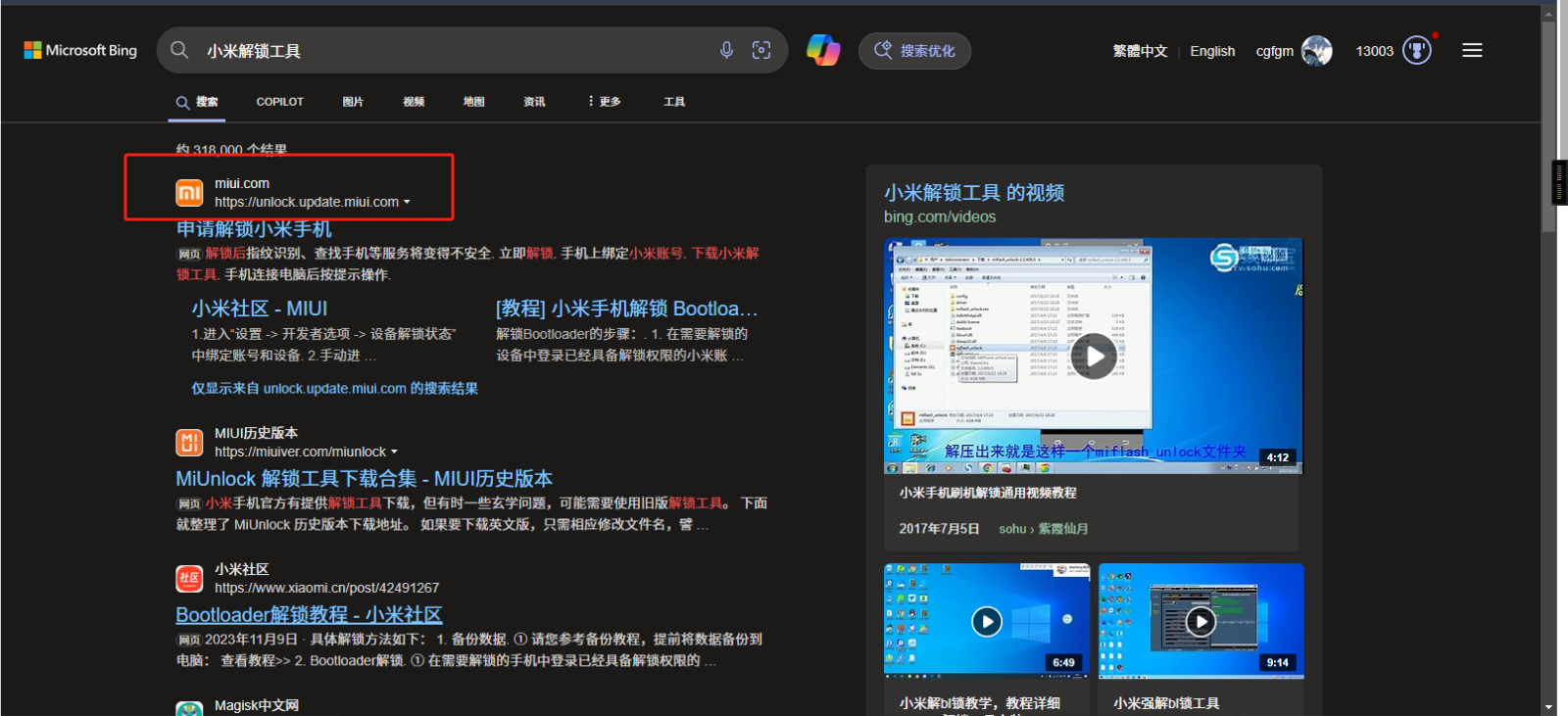The height and width of the screenshot is (716, 1568).
Task: Select the 搜索 tab
Action: pos(197,102)
